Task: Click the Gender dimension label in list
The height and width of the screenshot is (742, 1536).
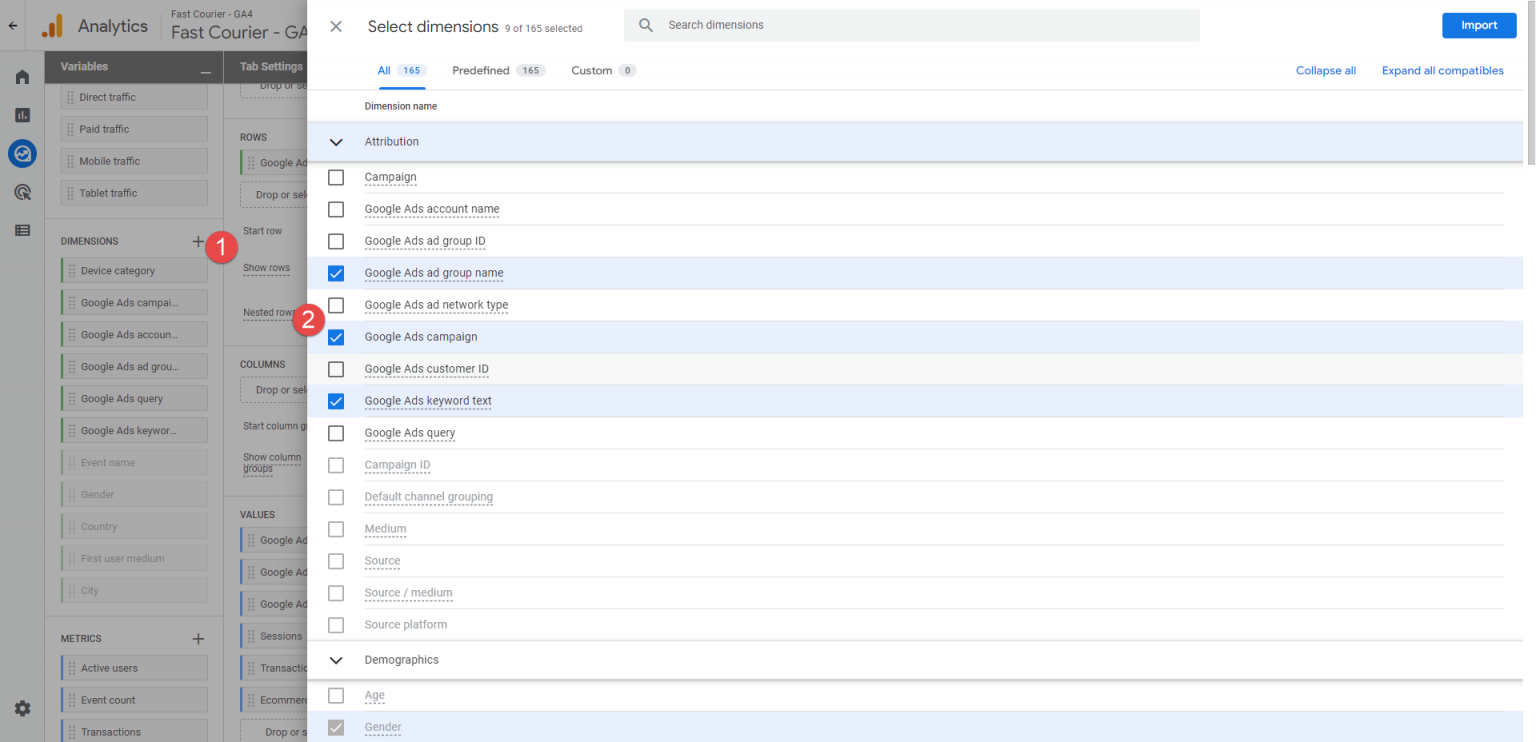Action: [x=383, y=727]
